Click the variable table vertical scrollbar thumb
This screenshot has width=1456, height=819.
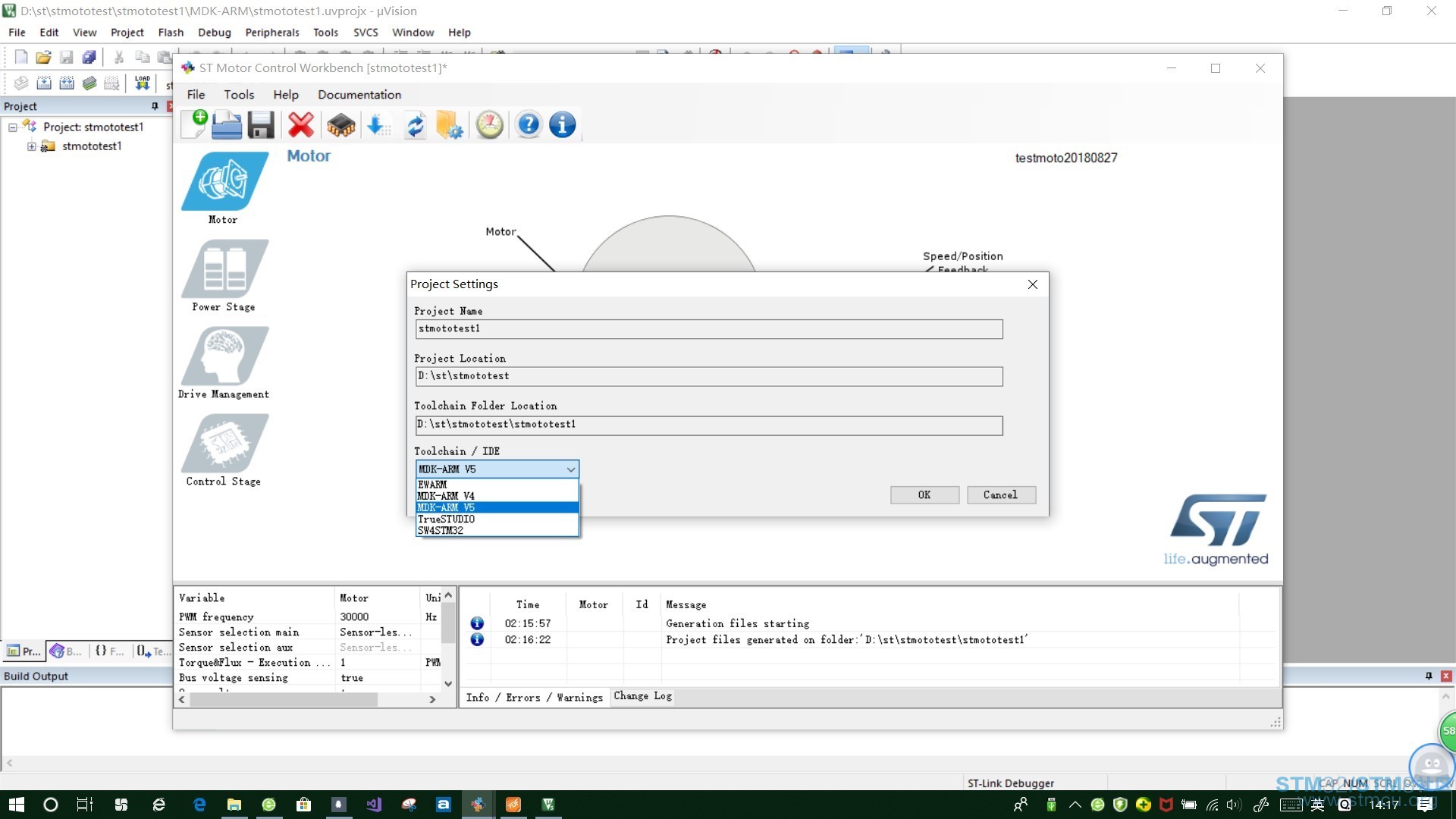click(448, 624)
